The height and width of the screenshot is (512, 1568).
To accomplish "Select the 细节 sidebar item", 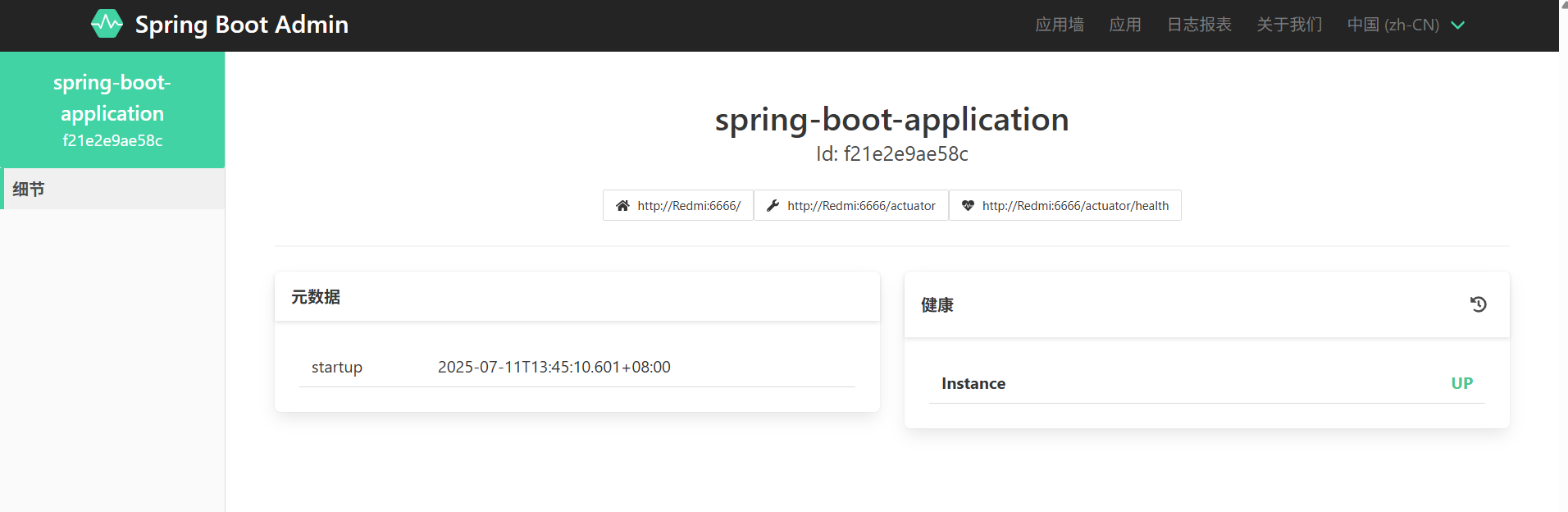I will (x=112, y=189).
